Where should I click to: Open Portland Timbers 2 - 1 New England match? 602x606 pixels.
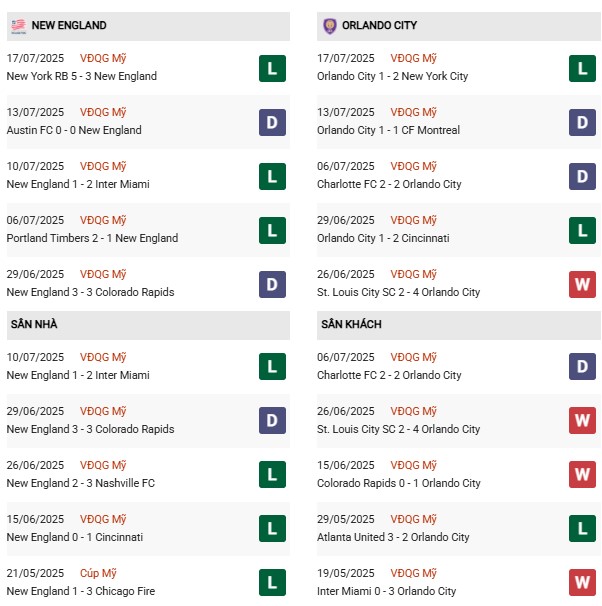(92, 238)
